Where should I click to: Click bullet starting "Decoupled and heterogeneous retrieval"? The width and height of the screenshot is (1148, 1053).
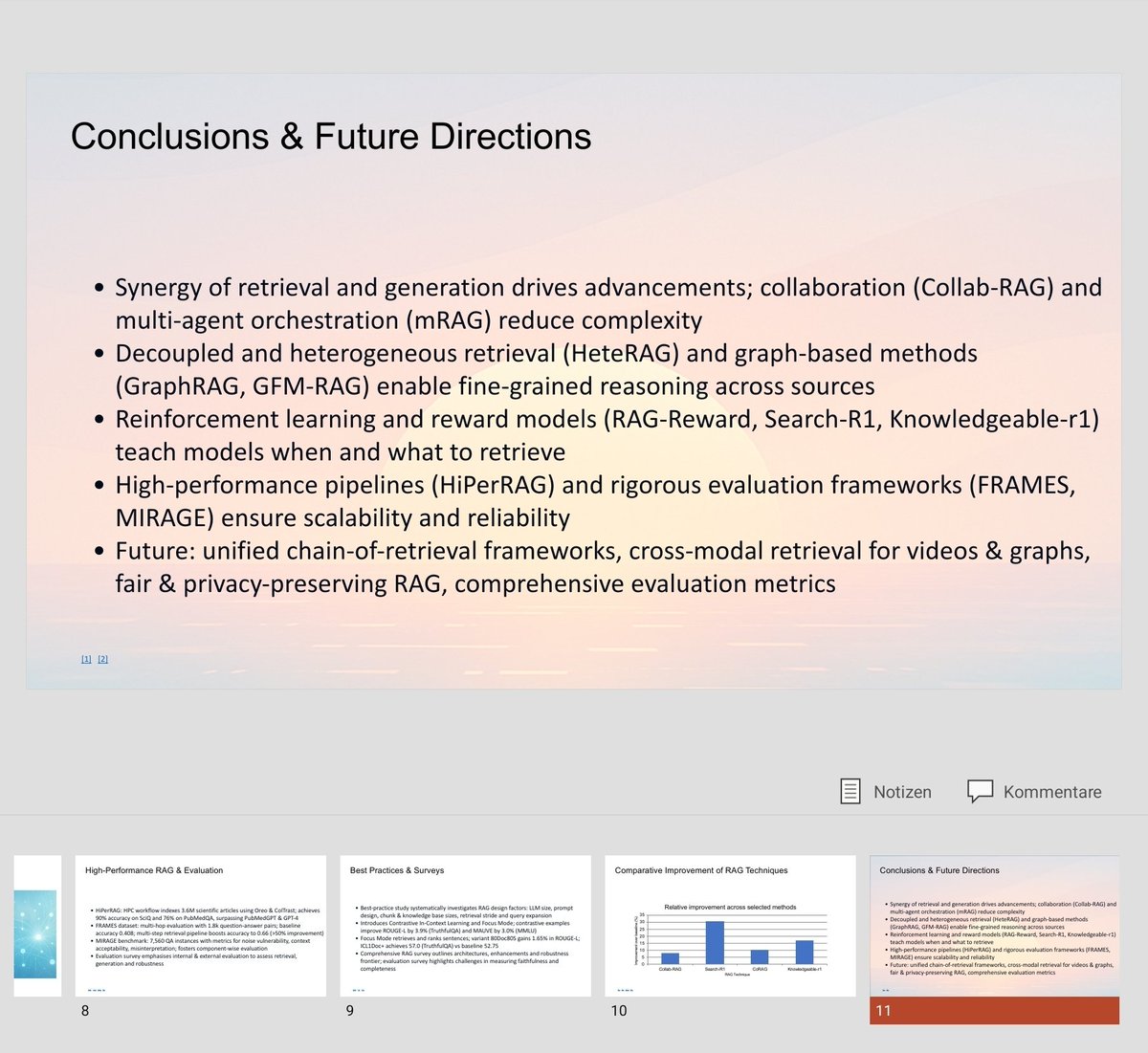click(536, 370)
